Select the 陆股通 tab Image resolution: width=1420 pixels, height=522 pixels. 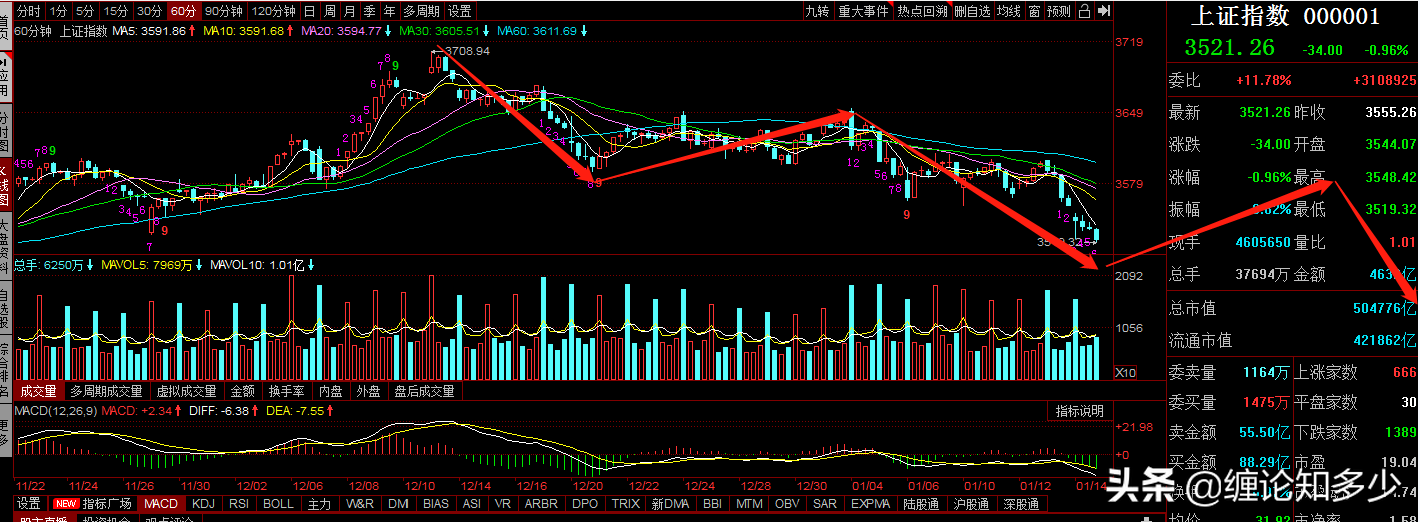[922, 504]
